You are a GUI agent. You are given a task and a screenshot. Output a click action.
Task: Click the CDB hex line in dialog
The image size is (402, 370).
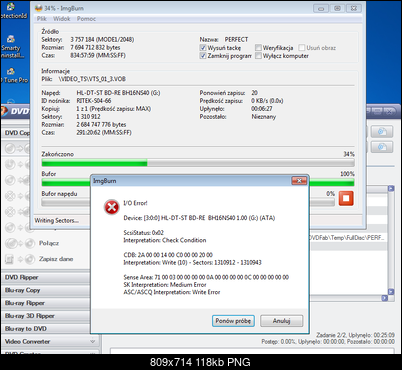click(168, 255)
